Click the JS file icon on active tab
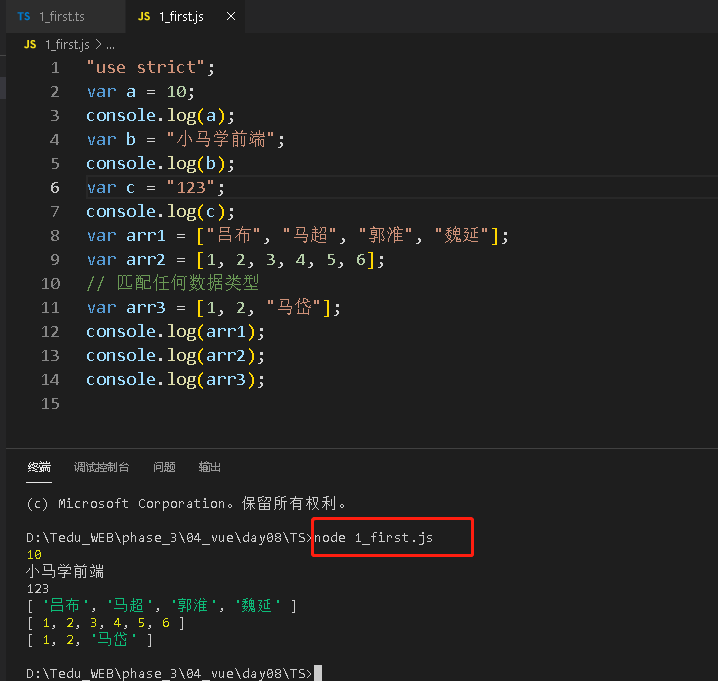The image size is (718, 681). (144, 16)
